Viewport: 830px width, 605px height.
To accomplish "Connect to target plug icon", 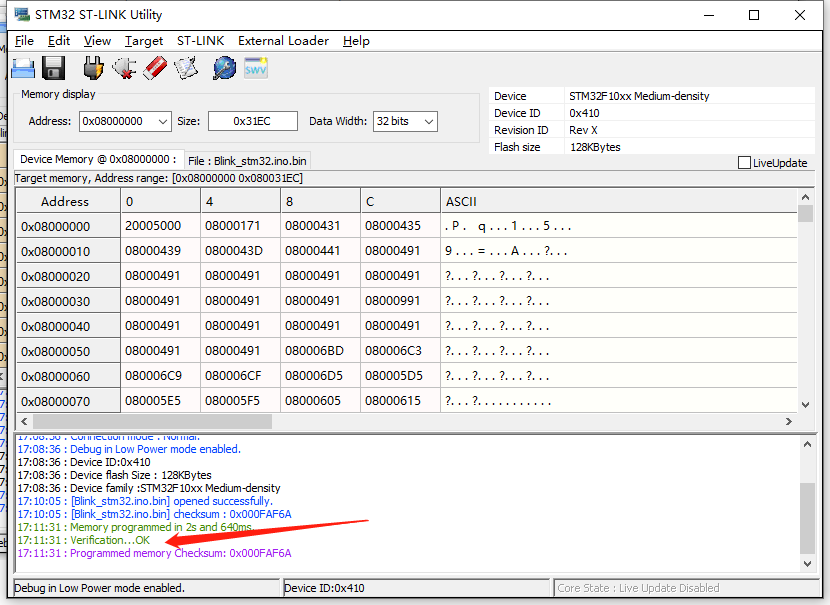I will (x=93, y=68).
